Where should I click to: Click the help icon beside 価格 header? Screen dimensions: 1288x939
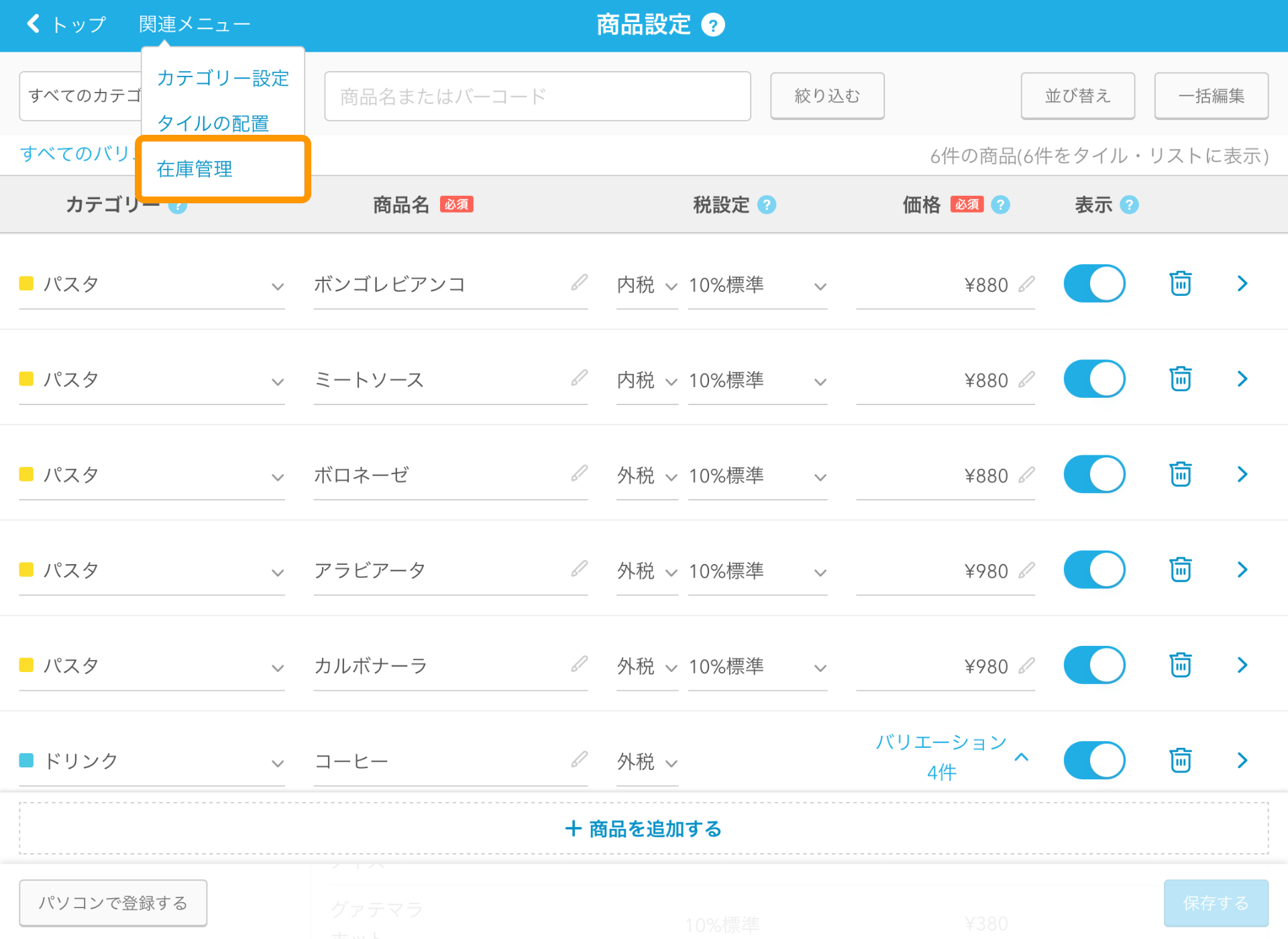click(x=1000, y=205)
